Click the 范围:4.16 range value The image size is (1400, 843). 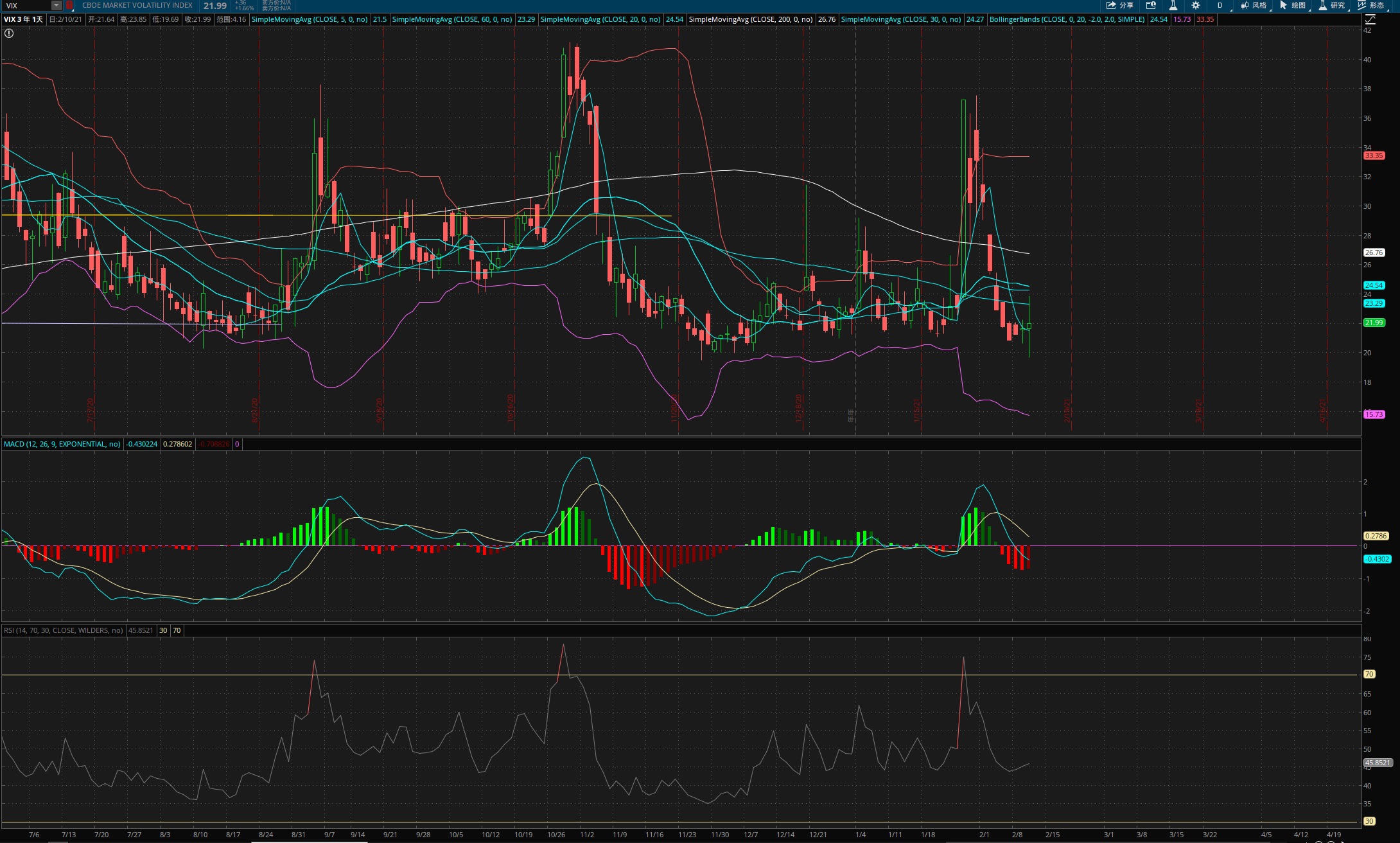[x=231, y=19]
